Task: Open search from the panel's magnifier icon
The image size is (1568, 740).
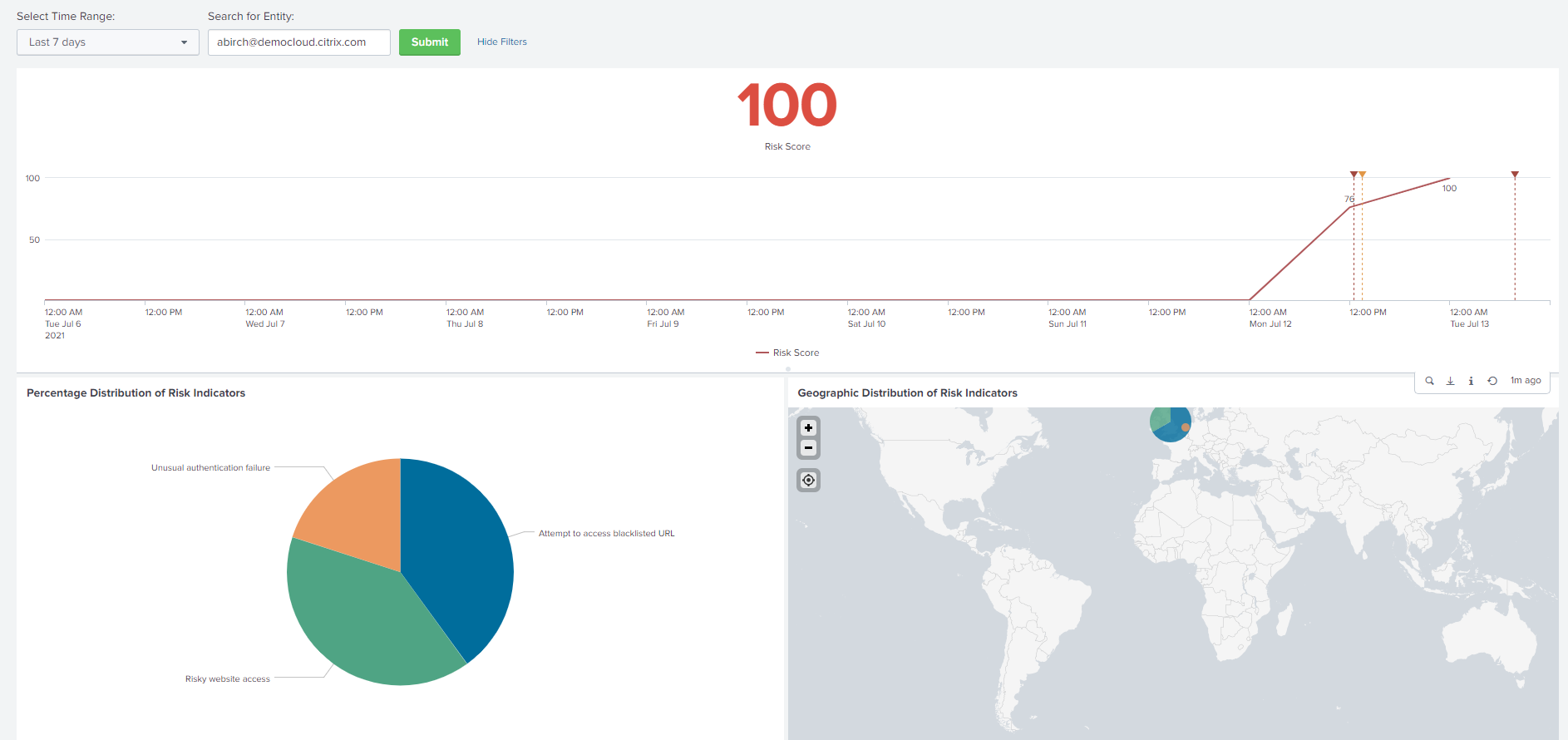Action: pyautogui.click(x=1429, y=381)
